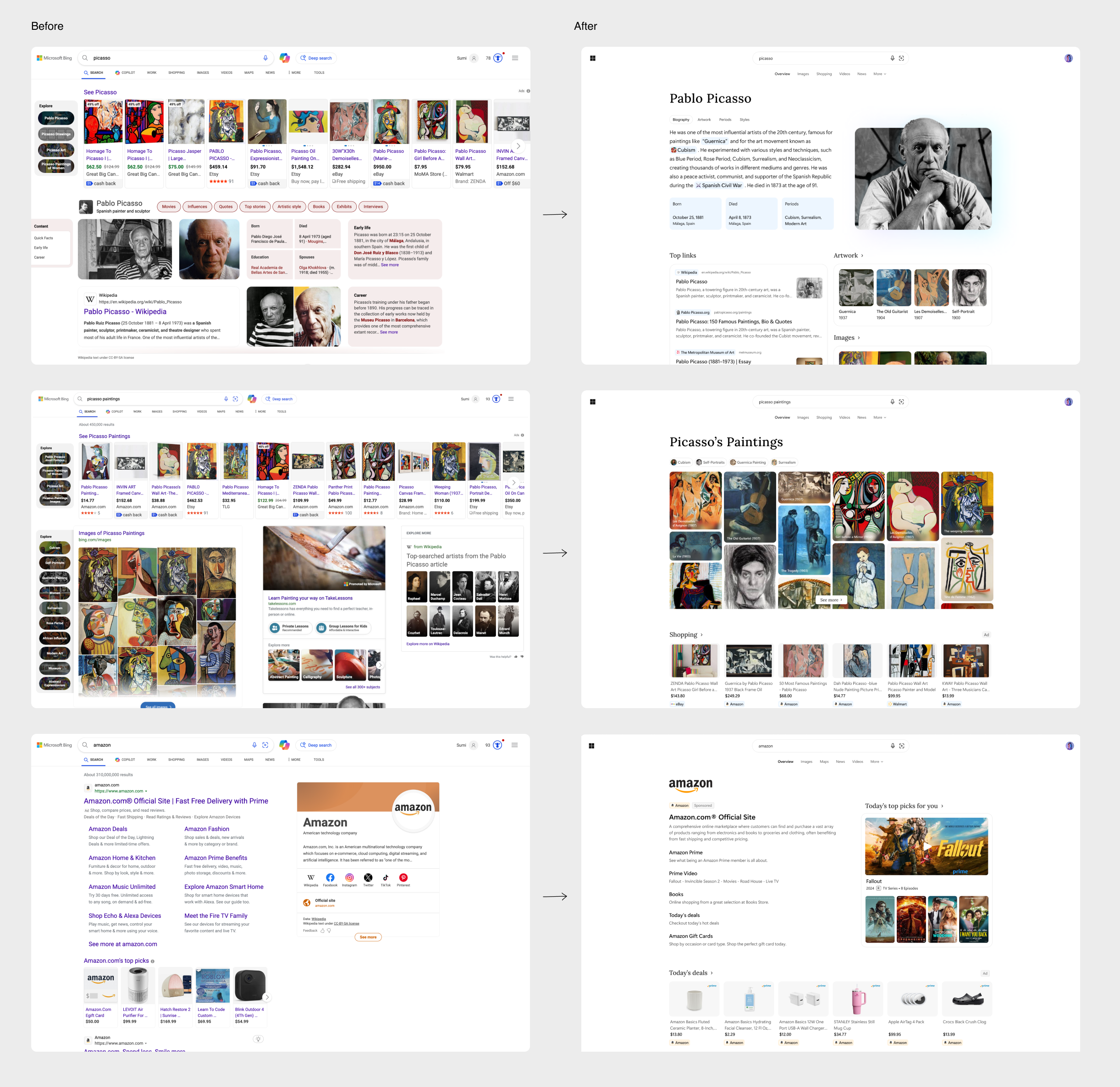The image size is (1120, 1087).
Task: Switch to the 'Images' tab in the redesigned 'picasso paintings' nav
Action: pyautogui.click(x=803, y=417)
